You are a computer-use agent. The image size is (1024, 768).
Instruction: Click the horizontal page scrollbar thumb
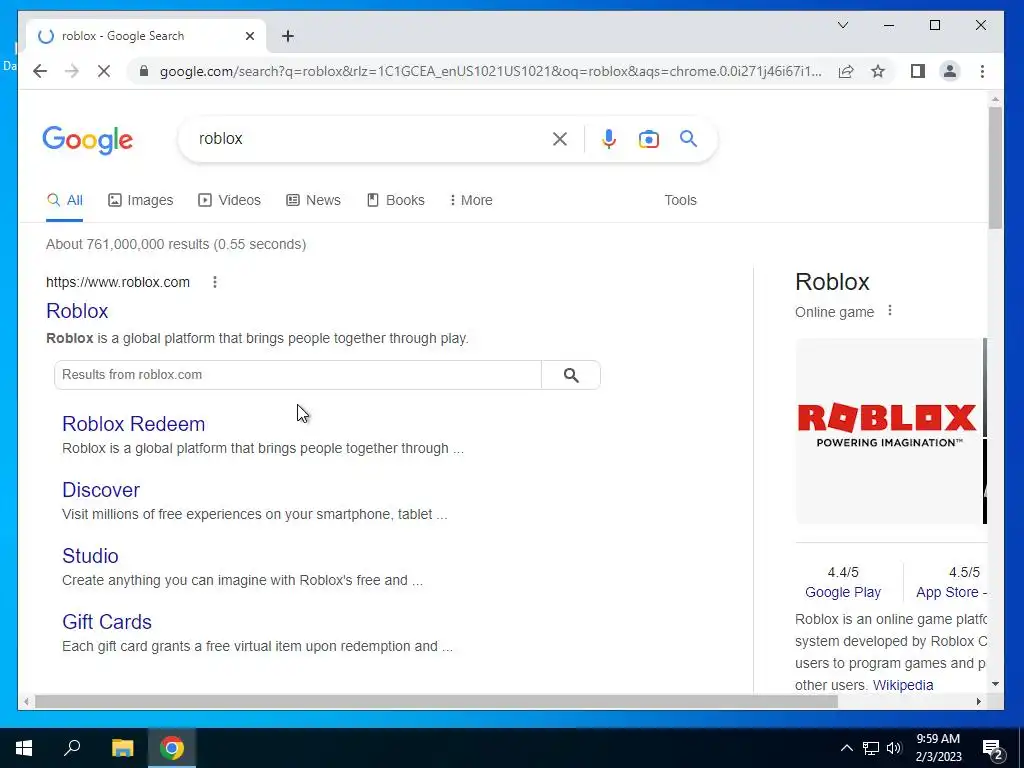(436, 701)
